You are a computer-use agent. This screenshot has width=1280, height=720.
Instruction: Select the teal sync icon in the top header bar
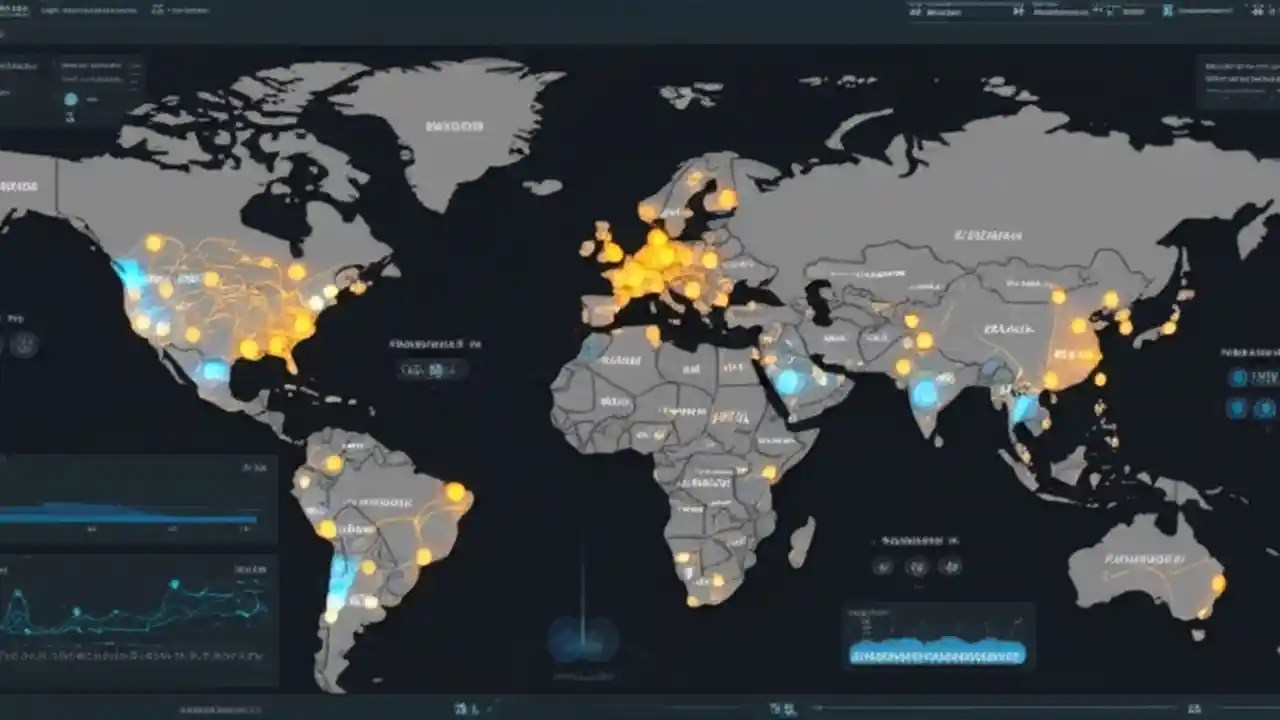[1168, 10]
